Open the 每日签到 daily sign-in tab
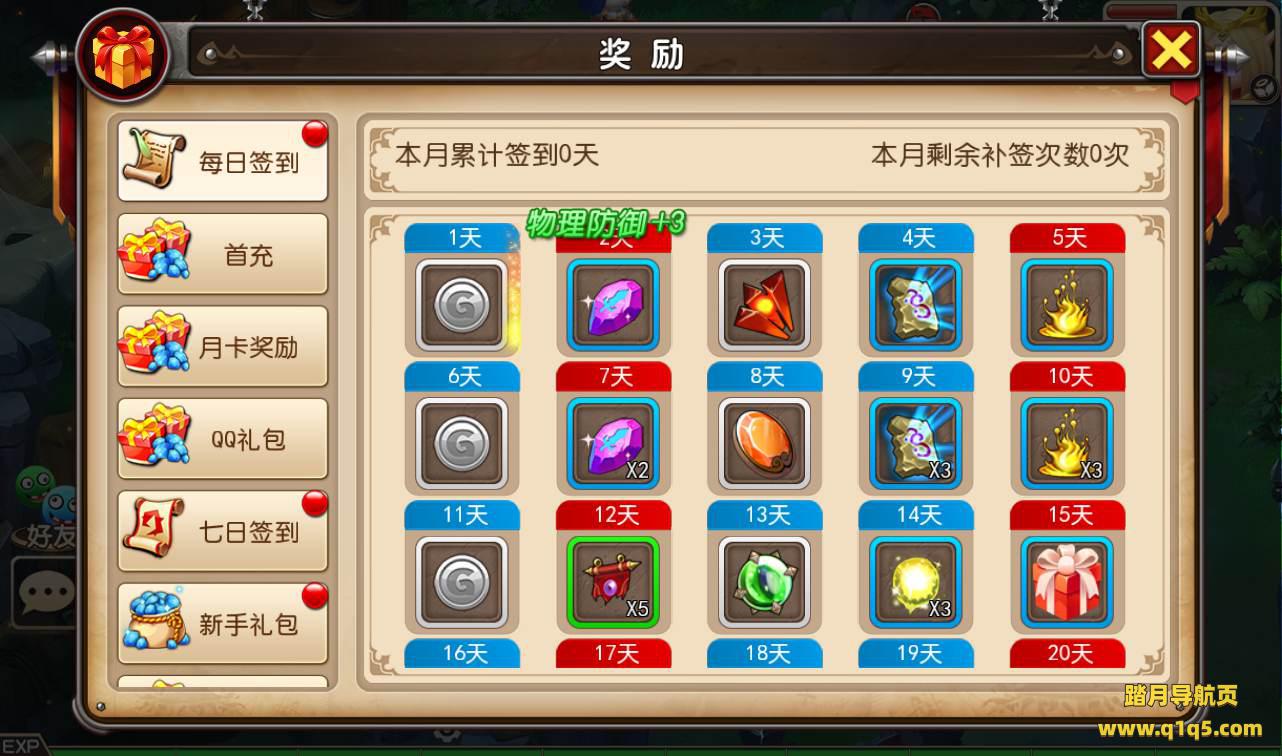 [x=223, y=161]
